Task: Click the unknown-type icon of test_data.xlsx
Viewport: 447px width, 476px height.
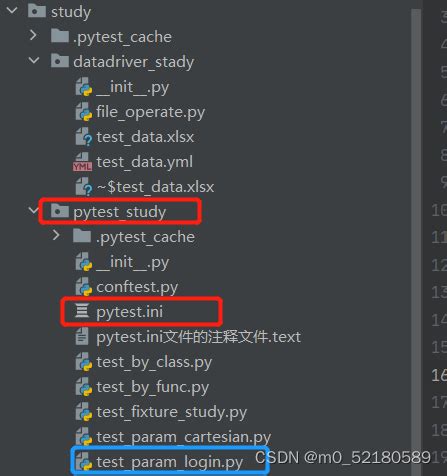Action: pos(83,137)
